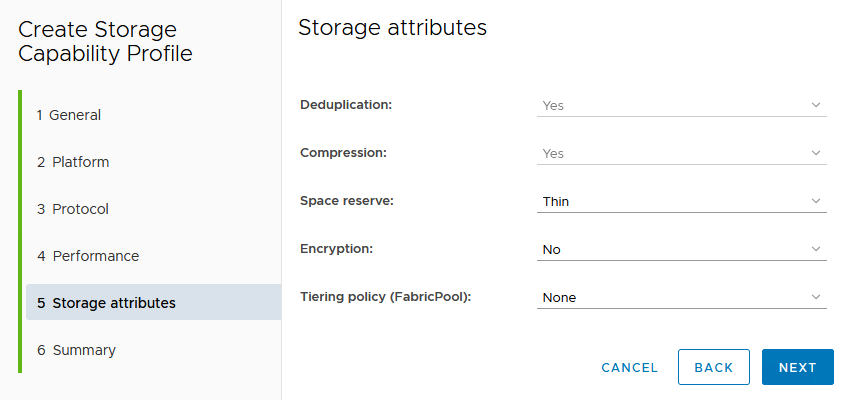Click the Tiering policy chevron arrow

pos(815,297)
